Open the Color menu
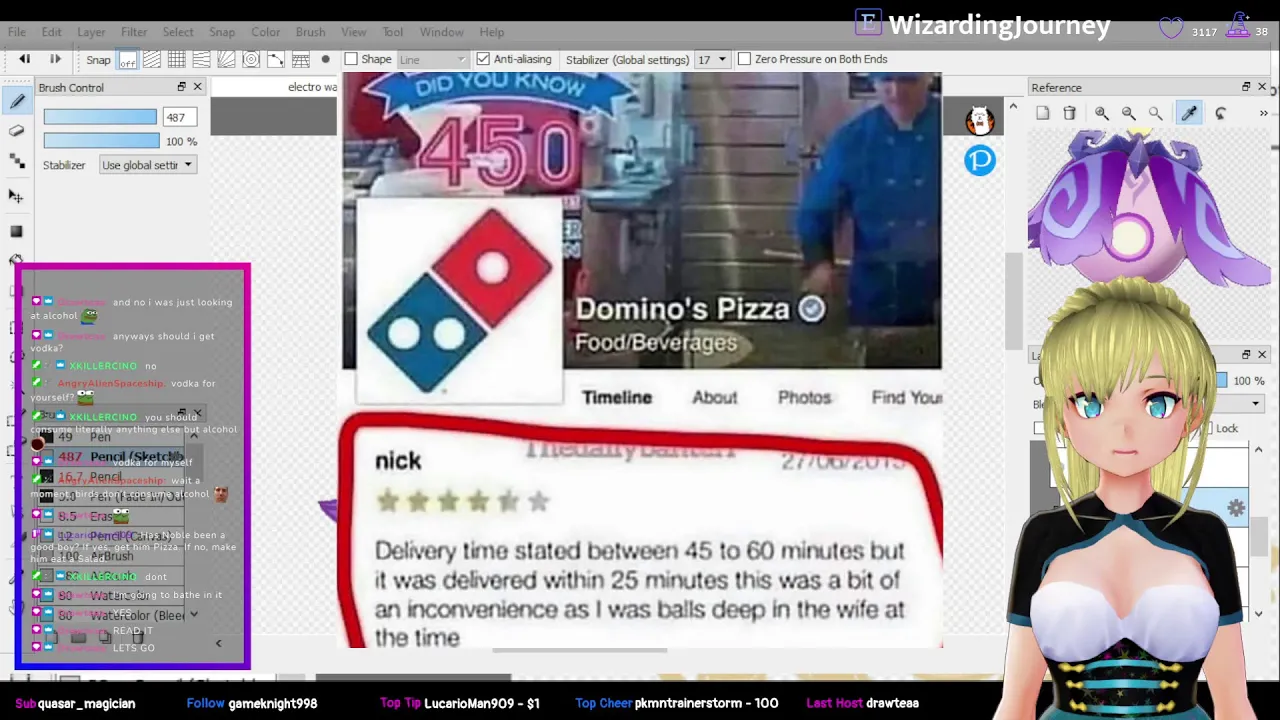The width and height of the screenshot is (1280, 720). coord(265,32)
